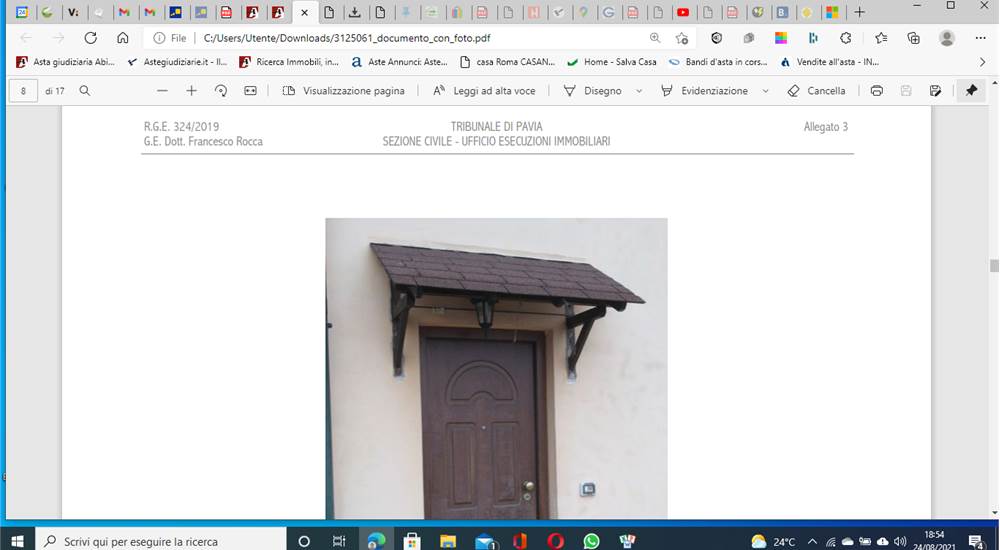Search in the PDF with magnifier
Image resolution: width=1000 pixels, height=550 pixels.
(x=84, y=91)
